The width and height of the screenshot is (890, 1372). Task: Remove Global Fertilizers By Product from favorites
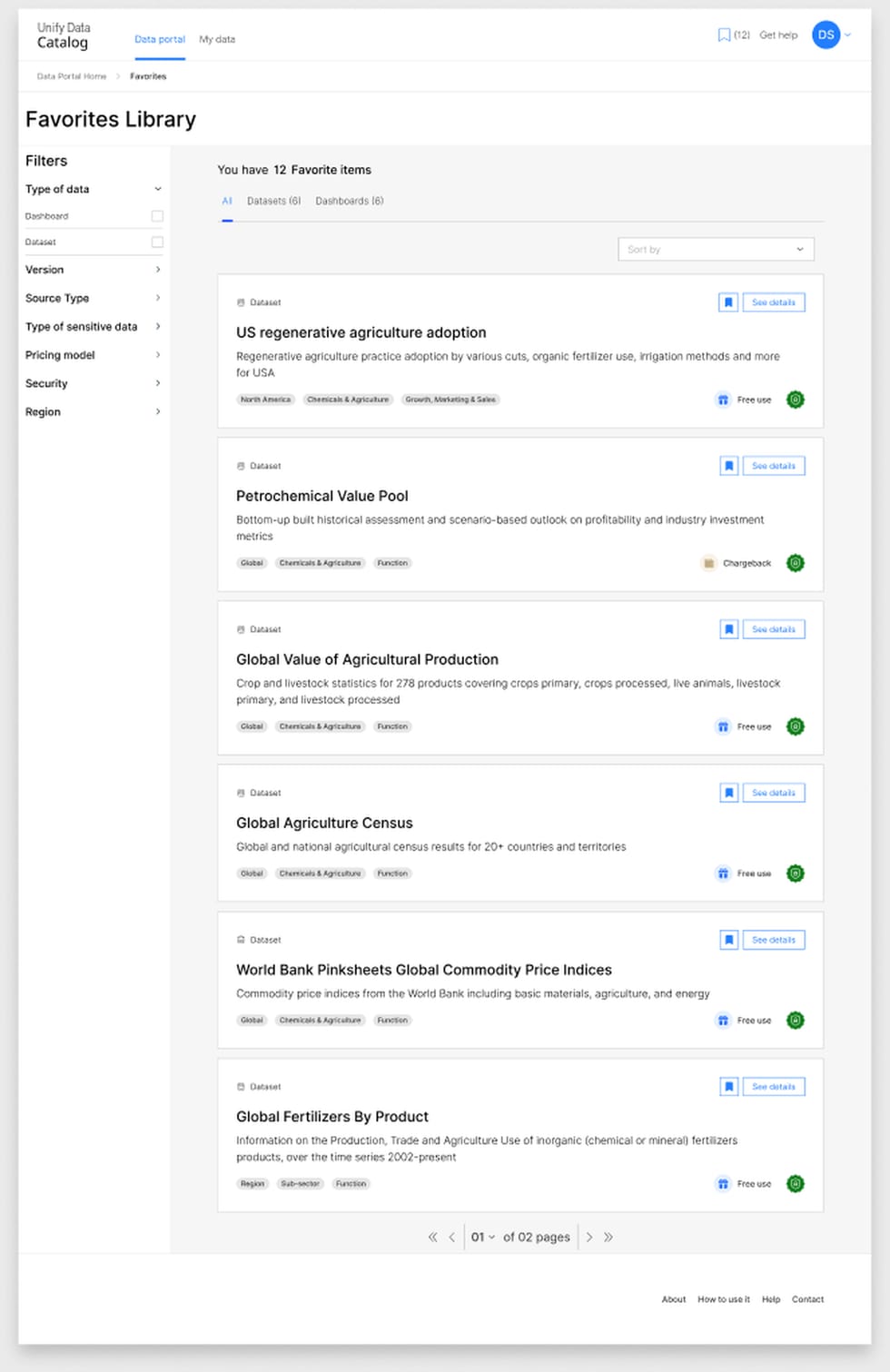click(x=728, y=1087)
